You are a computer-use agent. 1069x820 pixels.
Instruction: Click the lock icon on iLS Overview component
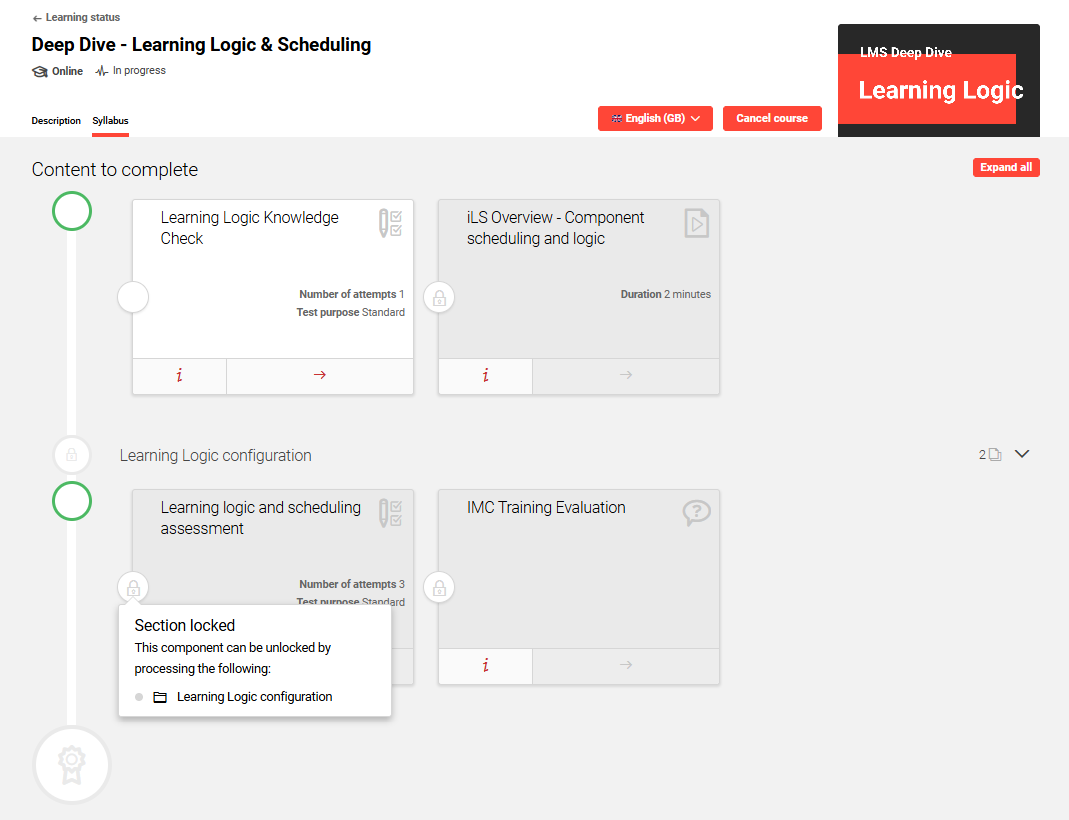click(x=438, y=297)
